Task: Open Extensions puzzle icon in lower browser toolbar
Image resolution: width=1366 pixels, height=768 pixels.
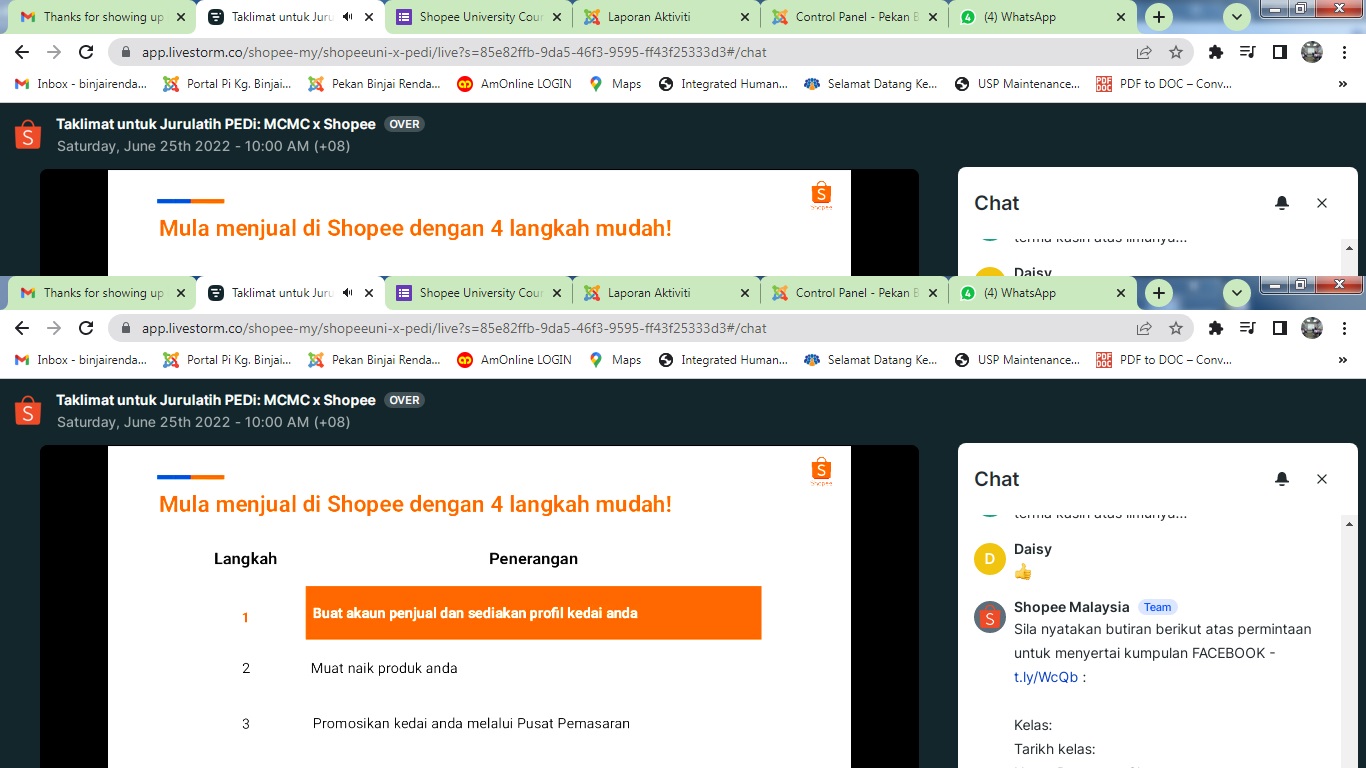Action: pyautogui.click(x=1216, y=328)
